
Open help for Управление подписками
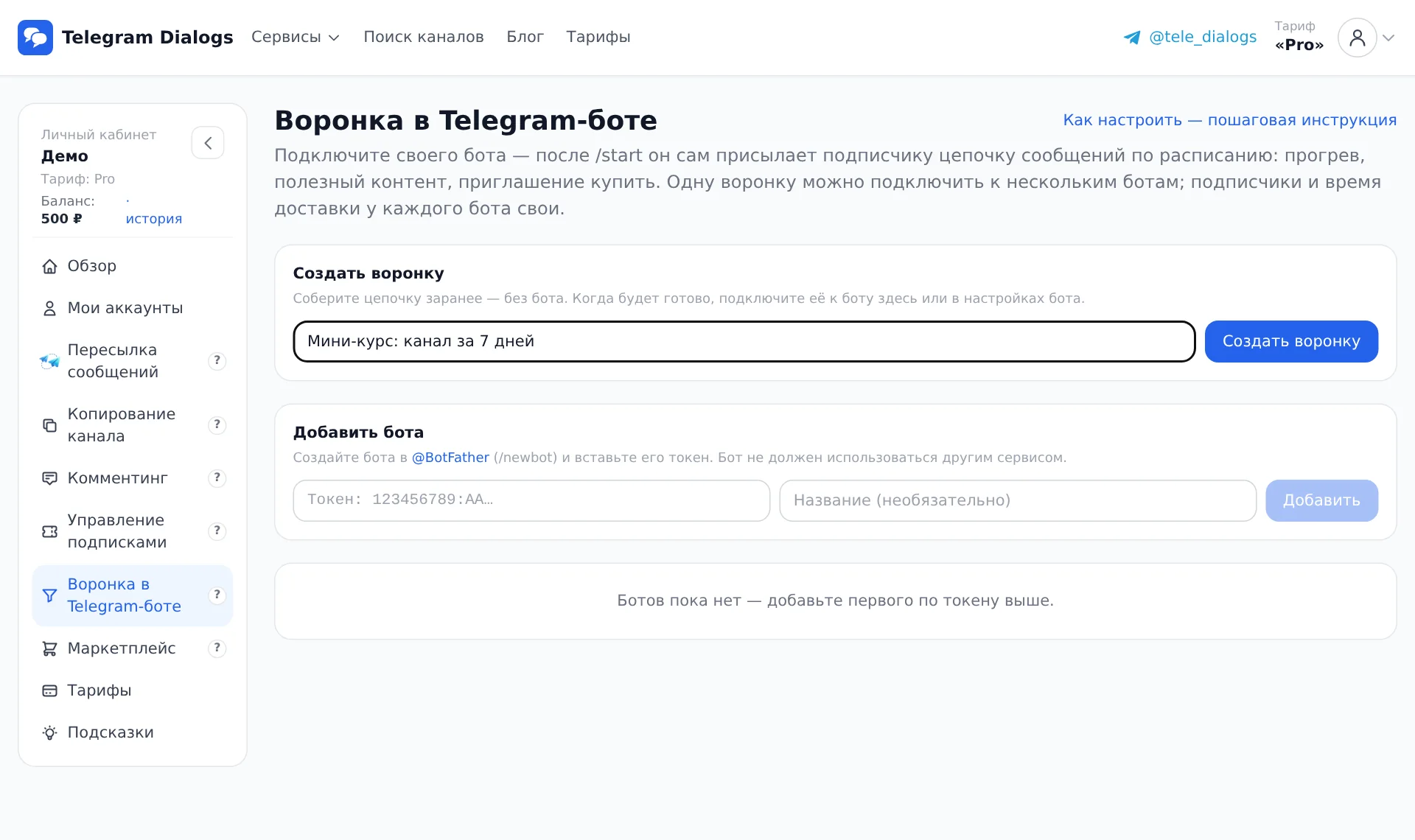pos(217,531)
